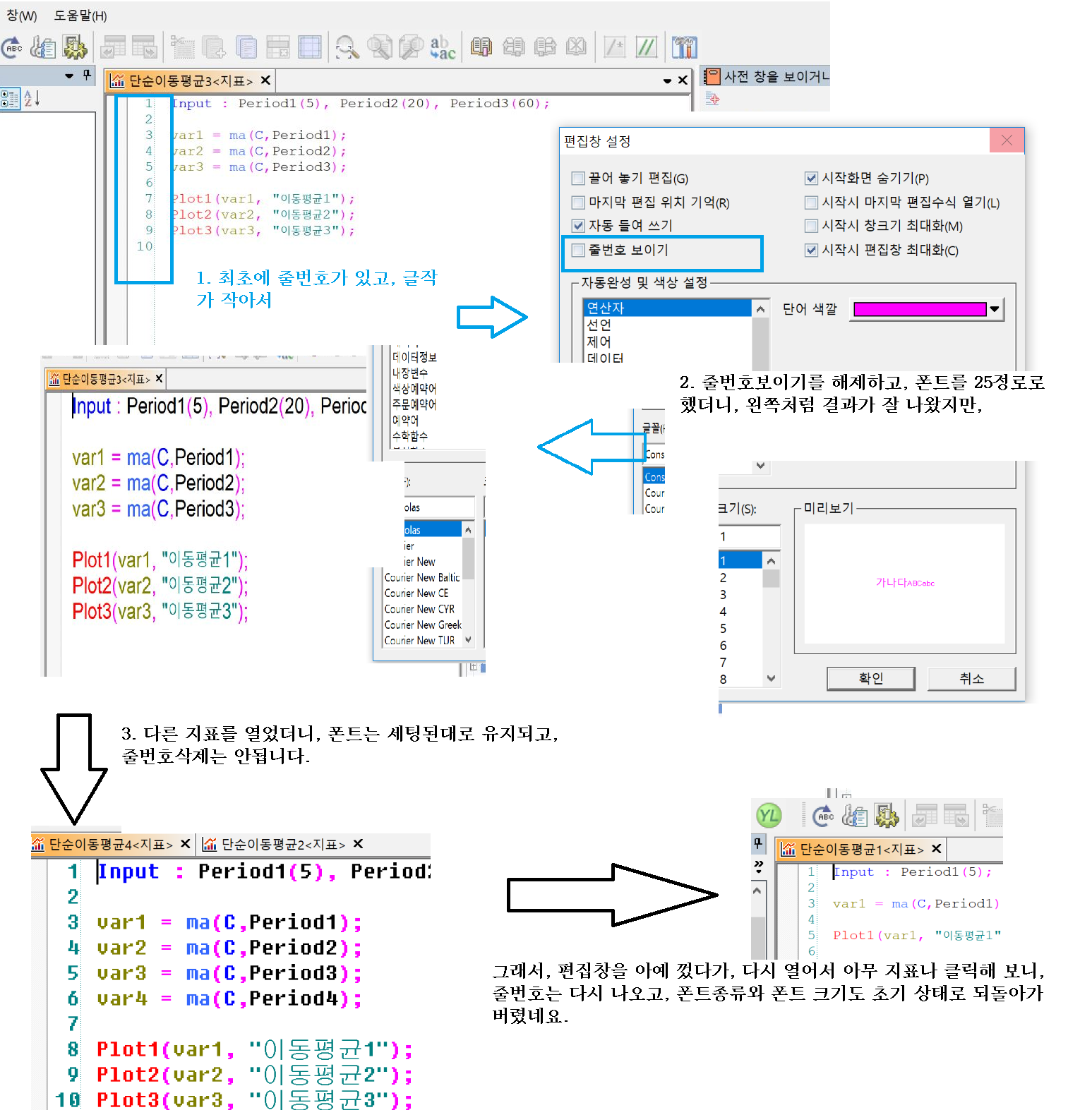Image resolution: width=1092 pixels, height=1110 pixels.
Task: Click the ABC verify icon in toolbar
Action: 12,48
